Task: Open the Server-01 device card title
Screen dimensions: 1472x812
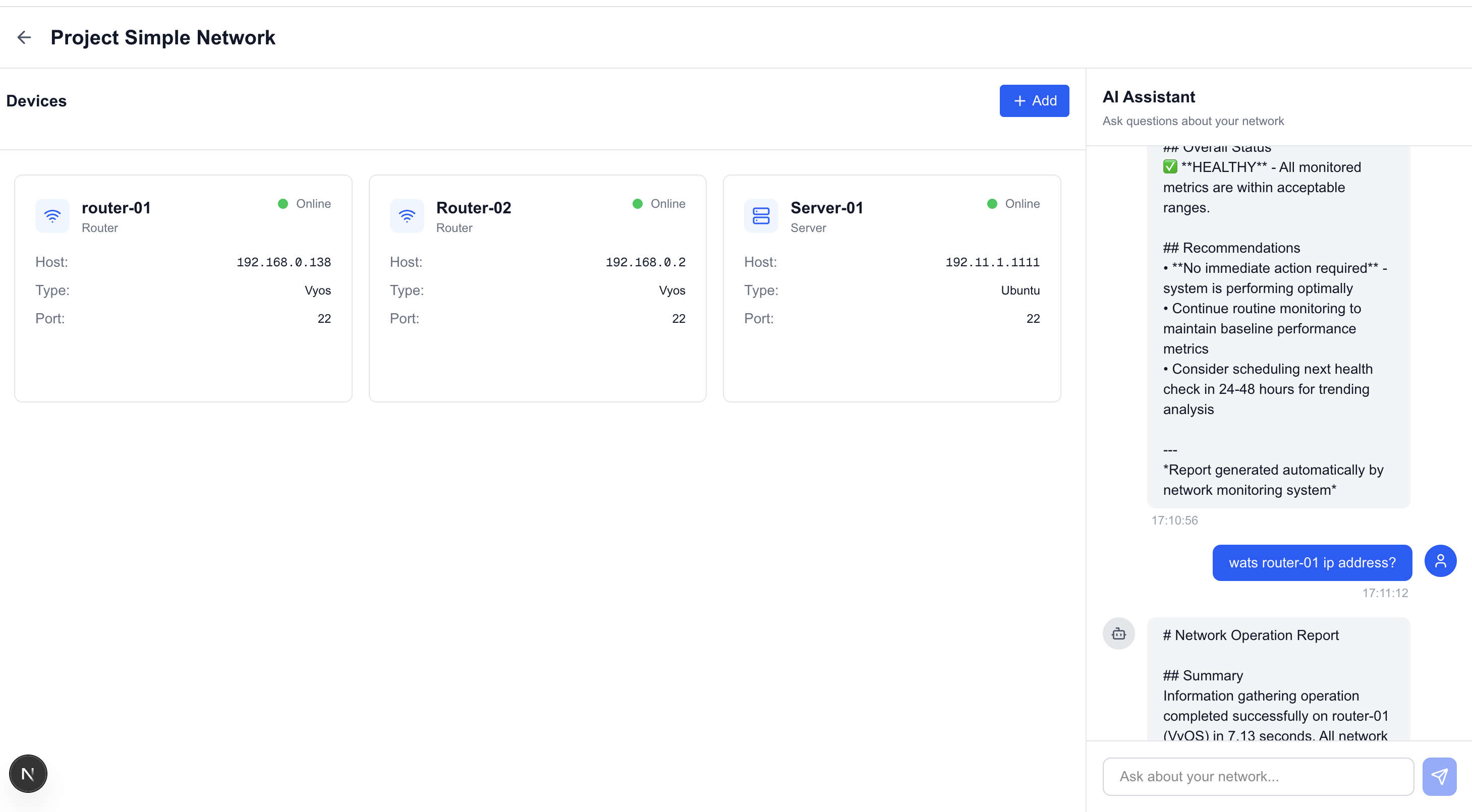Action: pyautogui.click(x=826, y=207)
